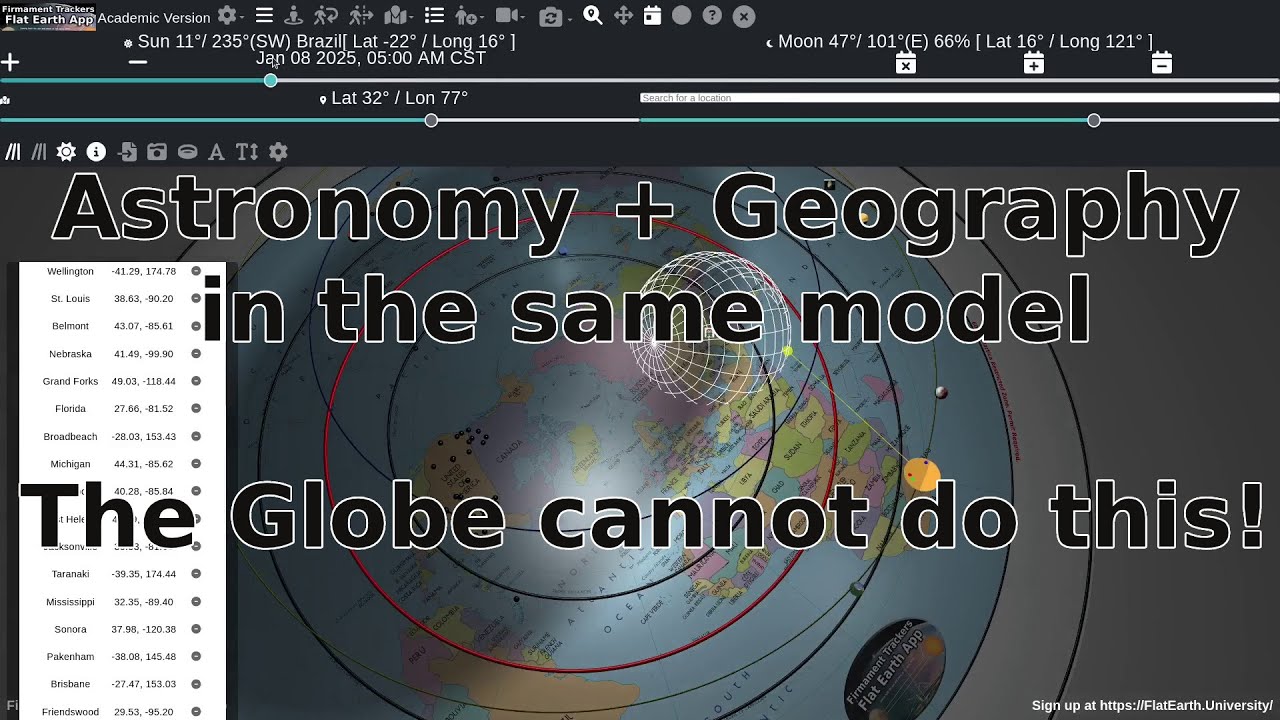Remove Michigan from location list
The width and height of the screenshot is (1280, 720).
pyautogui.click(x=196, y=463)
